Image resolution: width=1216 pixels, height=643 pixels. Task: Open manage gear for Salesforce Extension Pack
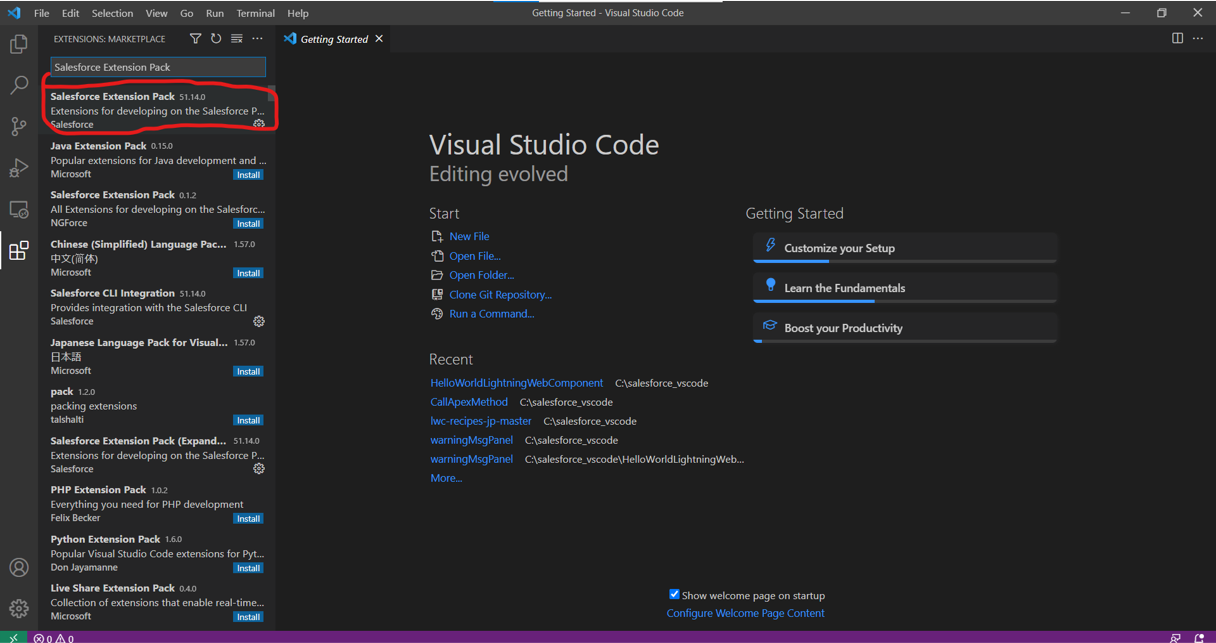259,124
